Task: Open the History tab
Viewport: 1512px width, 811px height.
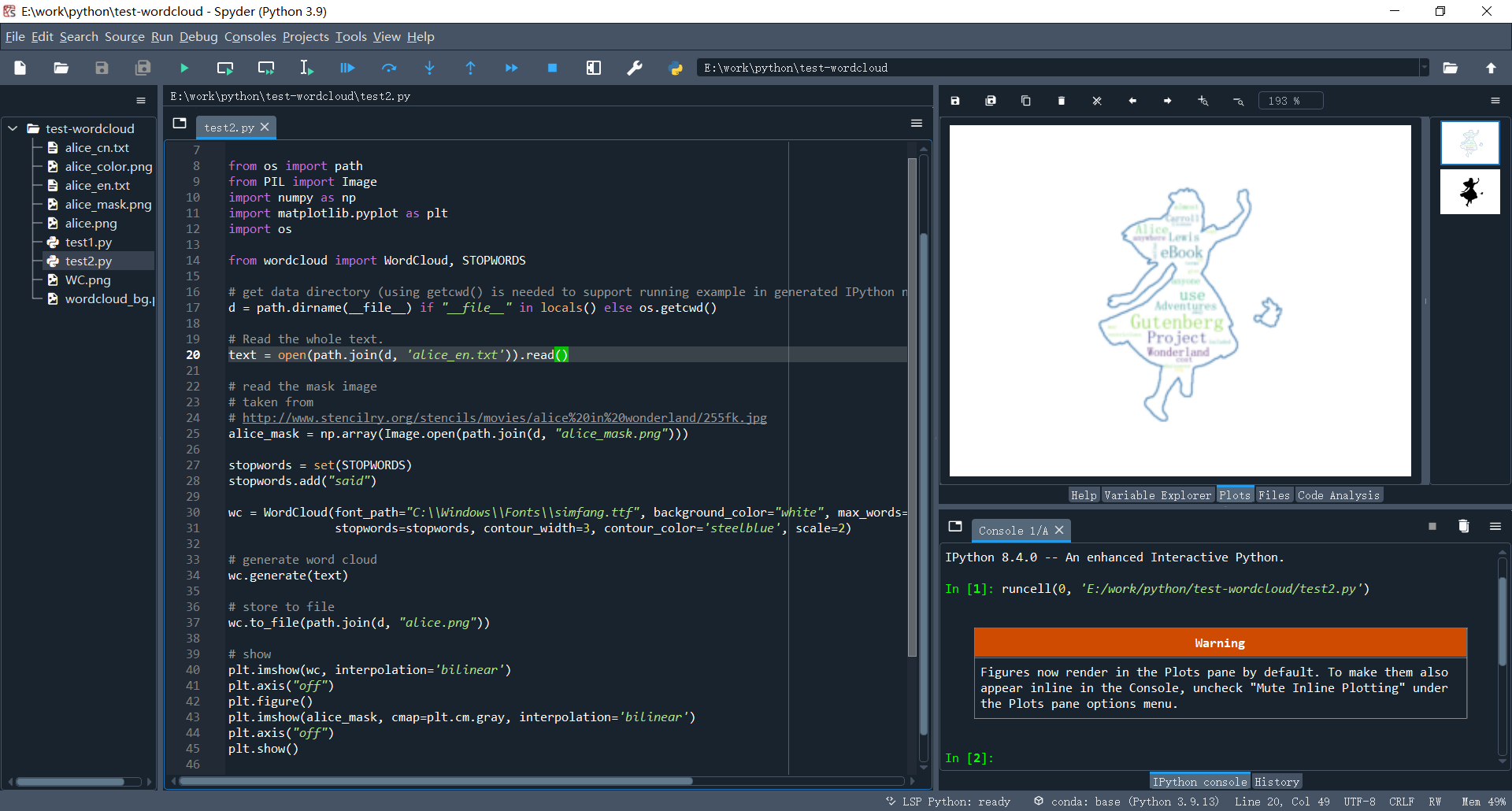Action: coord(1276,782)
